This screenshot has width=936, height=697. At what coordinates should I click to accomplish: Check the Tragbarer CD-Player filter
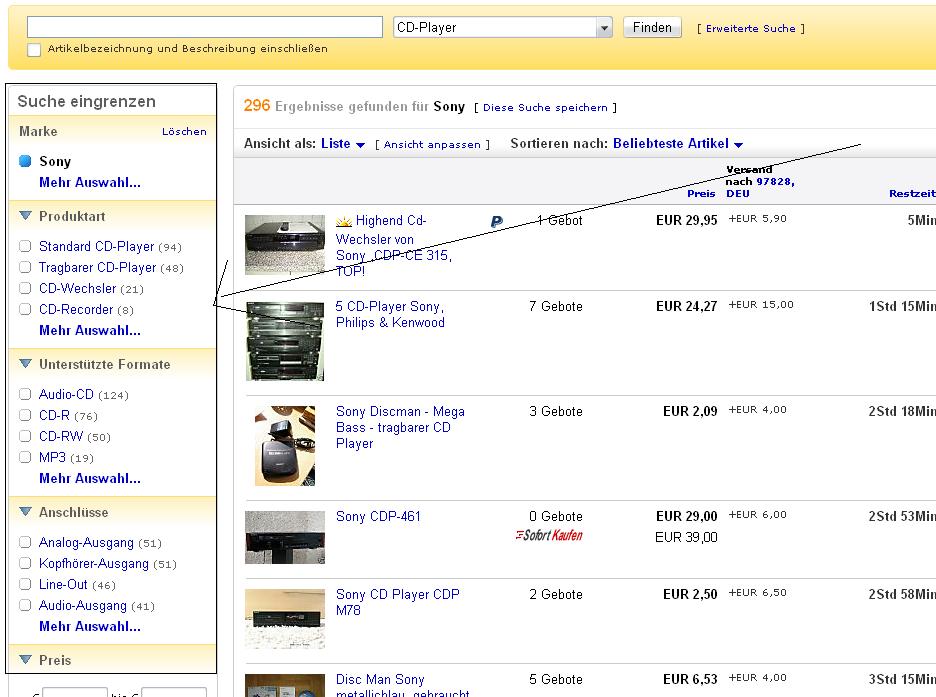(25, 267)
